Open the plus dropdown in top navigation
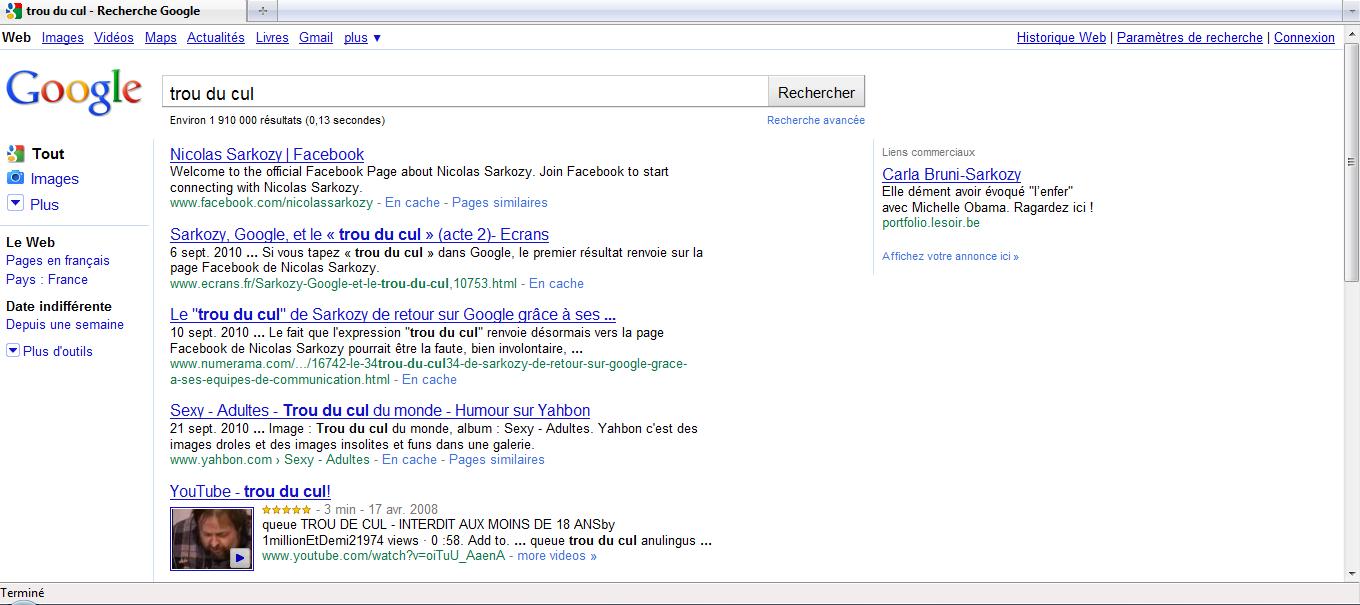 tap(362, 38)
